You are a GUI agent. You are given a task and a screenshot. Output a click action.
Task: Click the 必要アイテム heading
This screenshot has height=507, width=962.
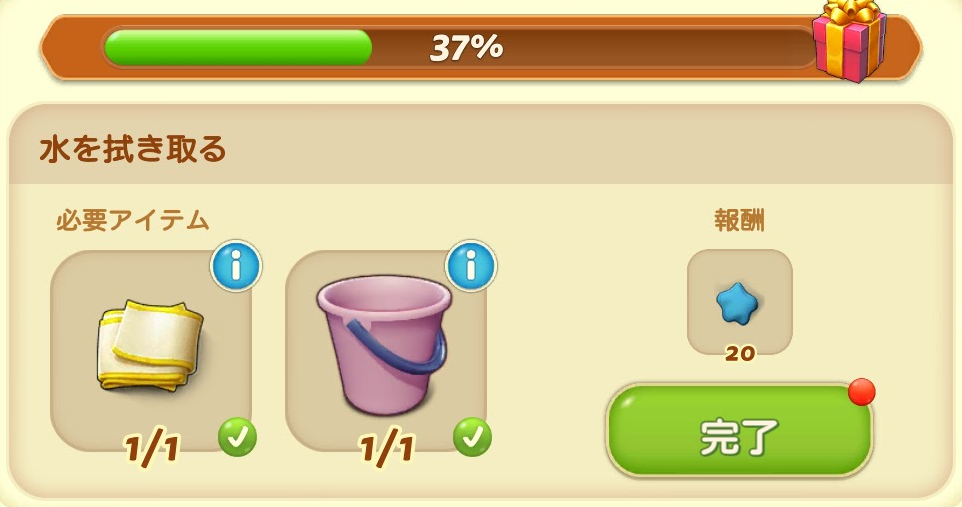[133, 220]
